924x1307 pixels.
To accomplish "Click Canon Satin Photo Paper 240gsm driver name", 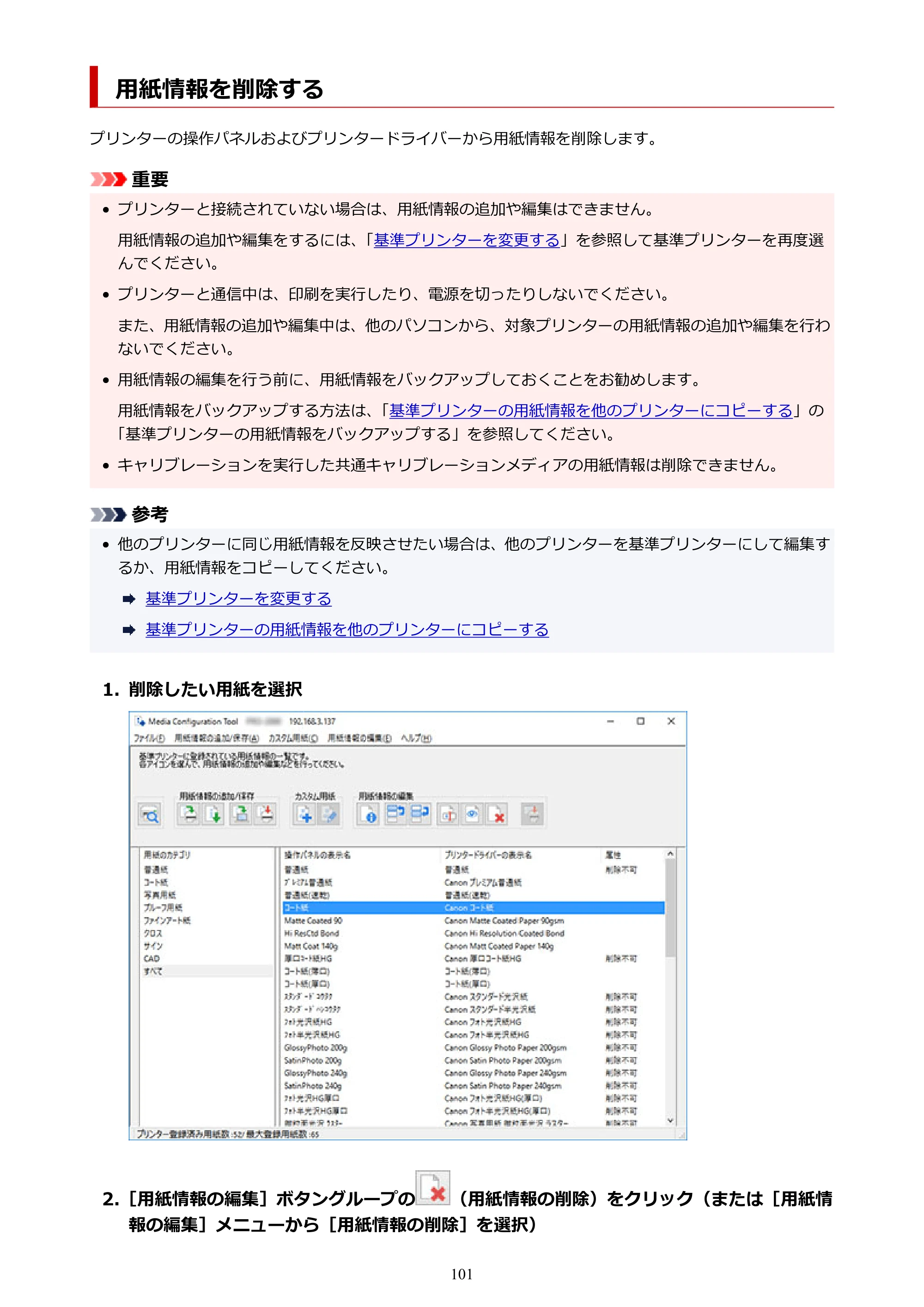I will [503, 1086].
